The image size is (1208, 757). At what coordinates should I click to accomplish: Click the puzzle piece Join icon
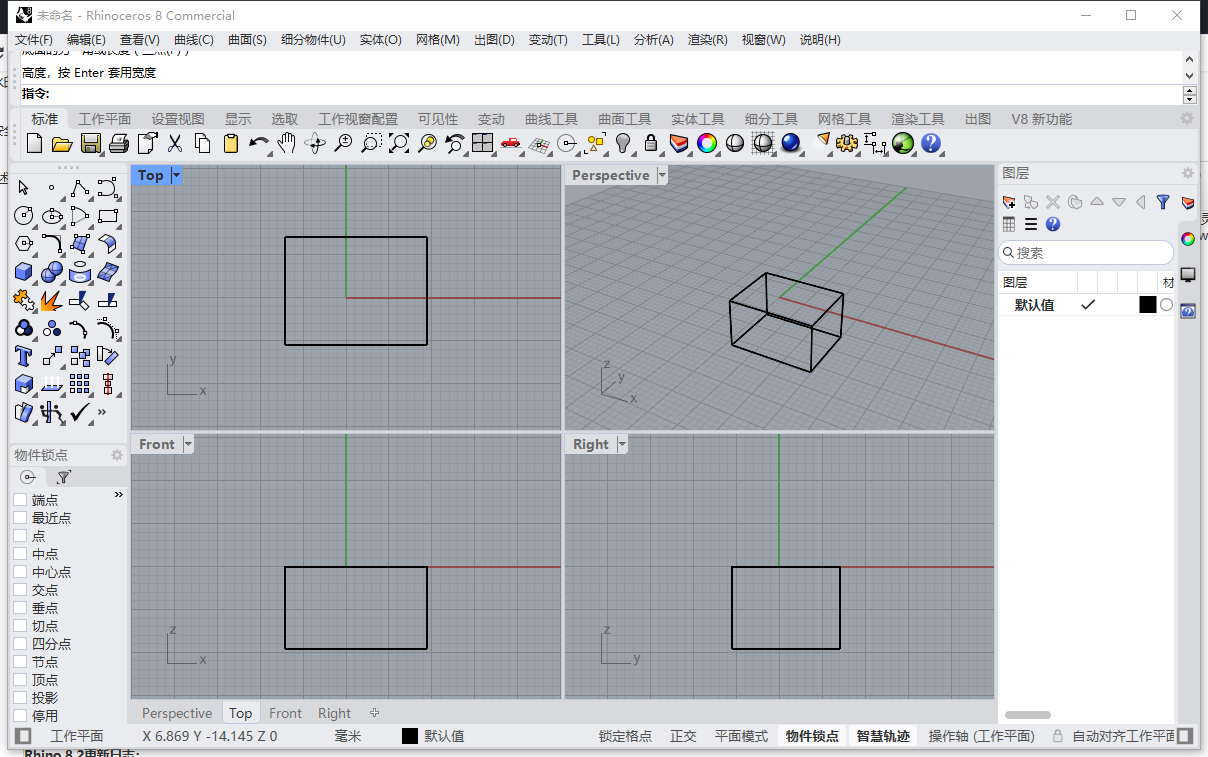click(x=24, y=300)
